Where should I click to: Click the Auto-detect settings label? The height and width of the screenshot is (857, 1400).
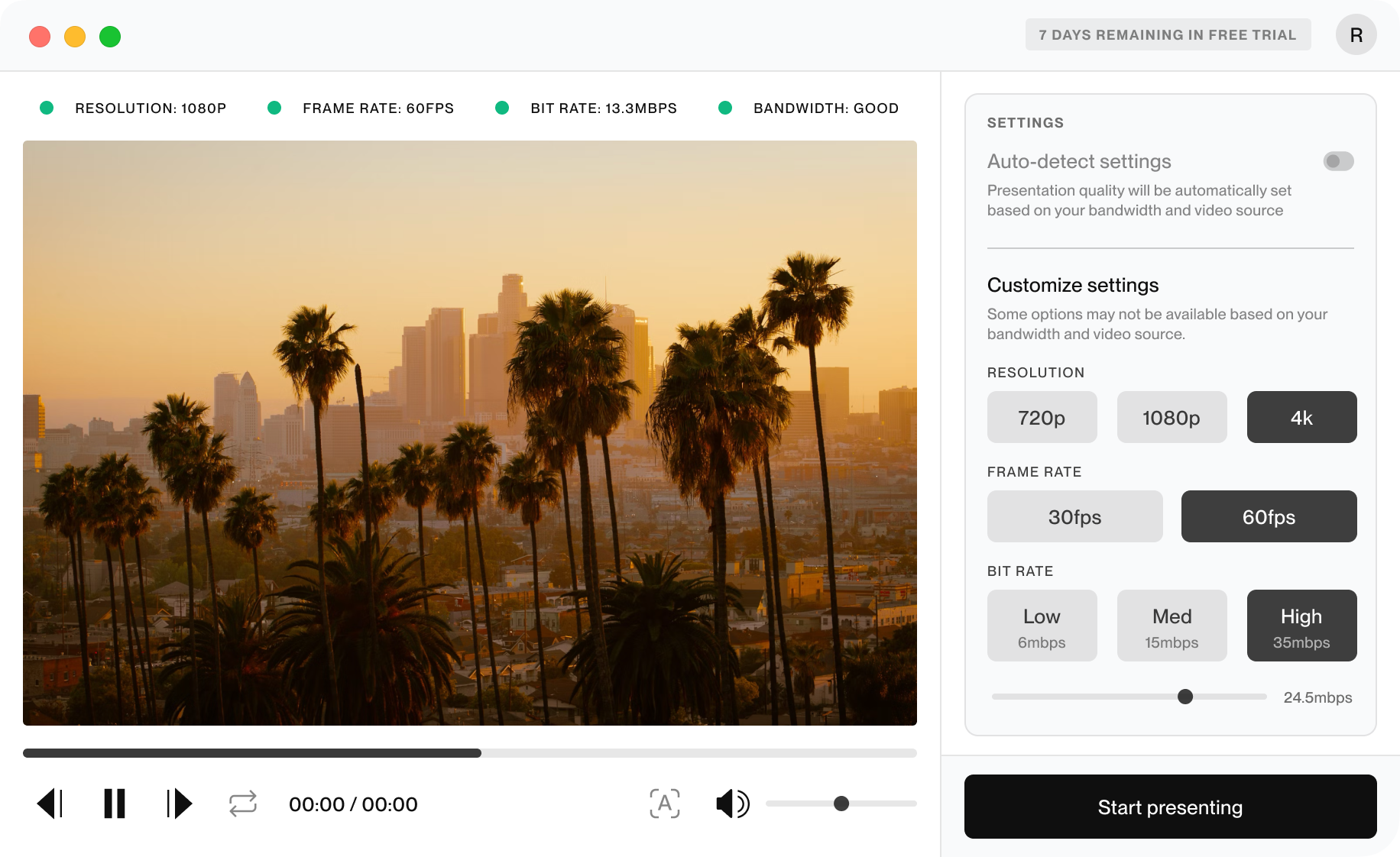(x=1079, y=161)
